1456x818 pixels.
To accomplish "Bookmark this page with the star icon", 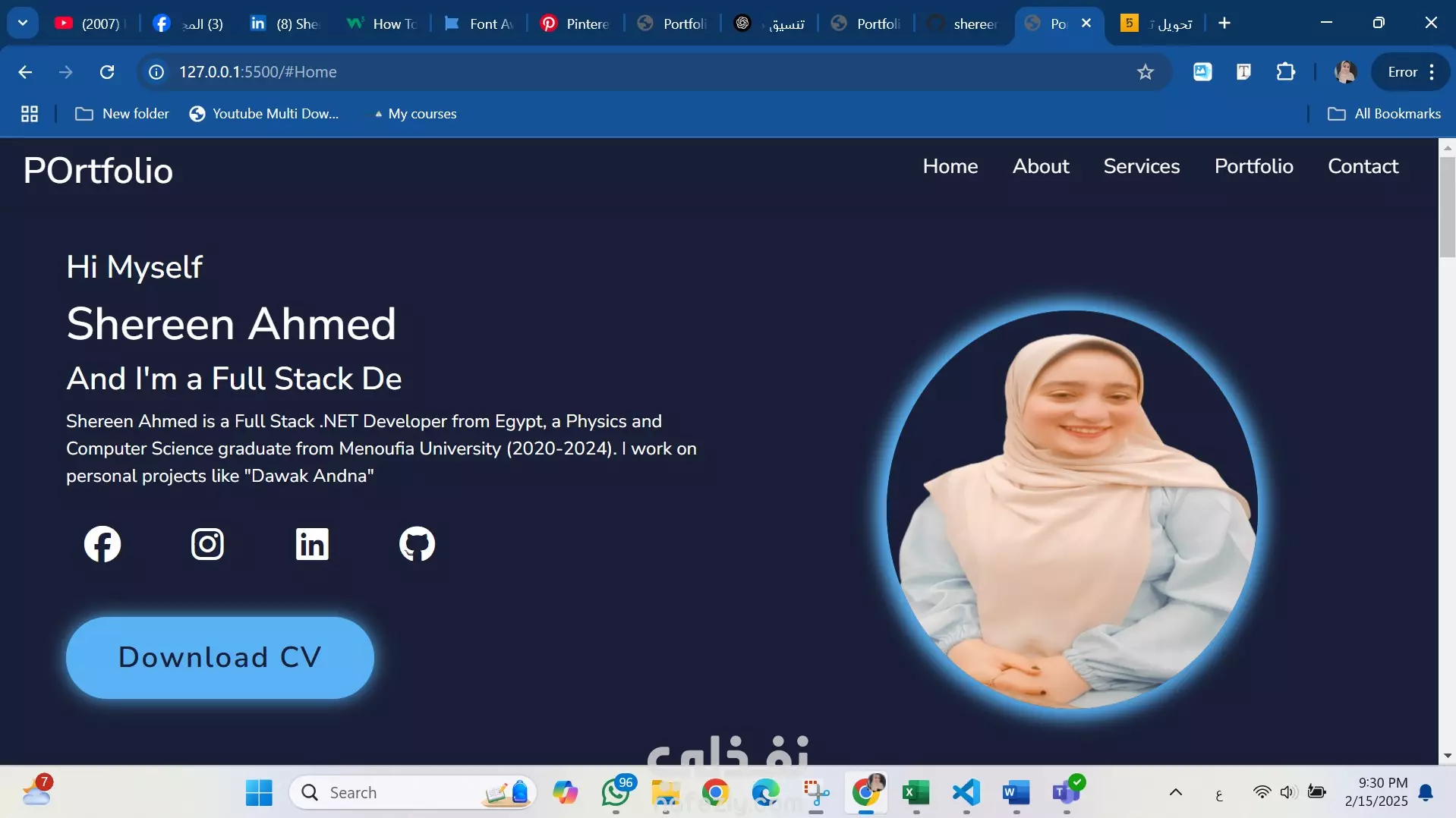I will 1146,72.
